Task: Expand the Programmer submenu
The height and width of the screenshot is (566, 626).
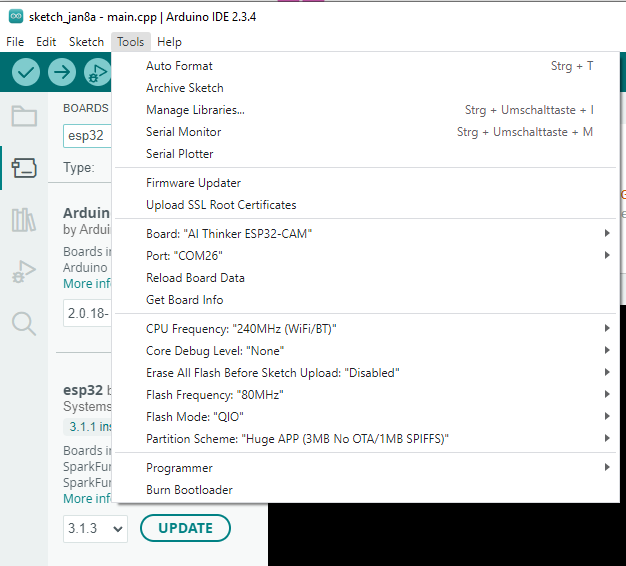Action: [x=367, y=468]
